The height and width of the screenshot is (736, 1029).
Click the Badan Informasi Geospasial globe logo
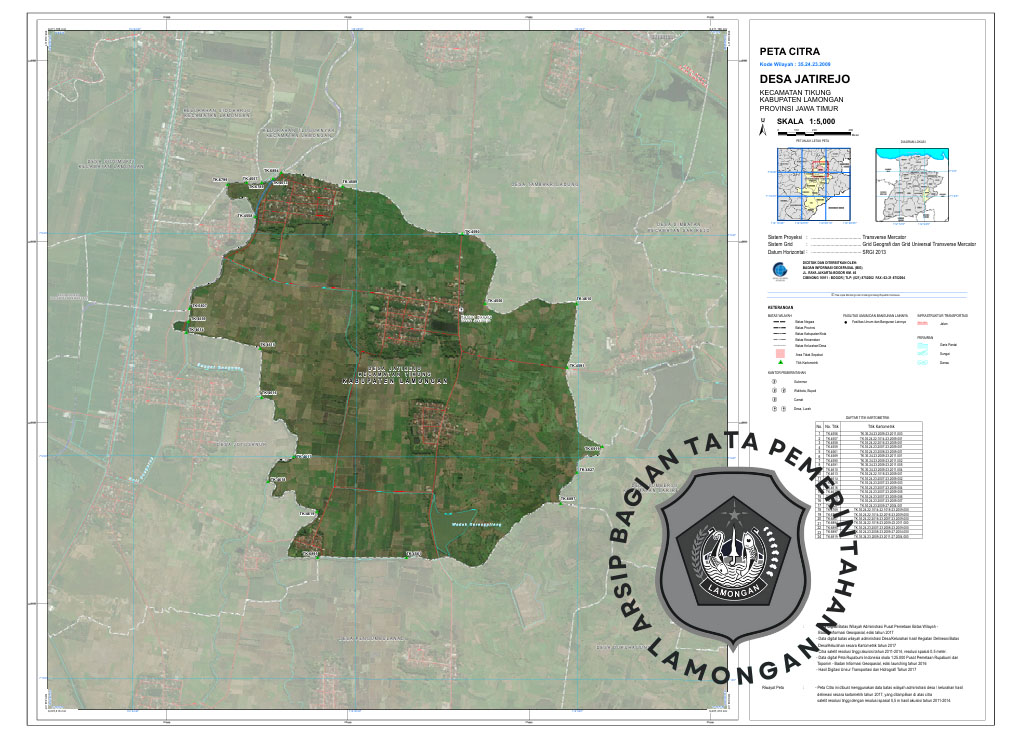(x=779, y=270)
